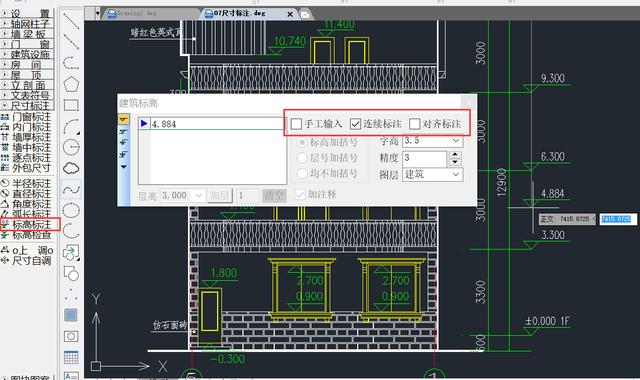The height and width of the screenshot is (380, 640).
Task: Select the Ellipse tool
Action: (x=71, y=210)
